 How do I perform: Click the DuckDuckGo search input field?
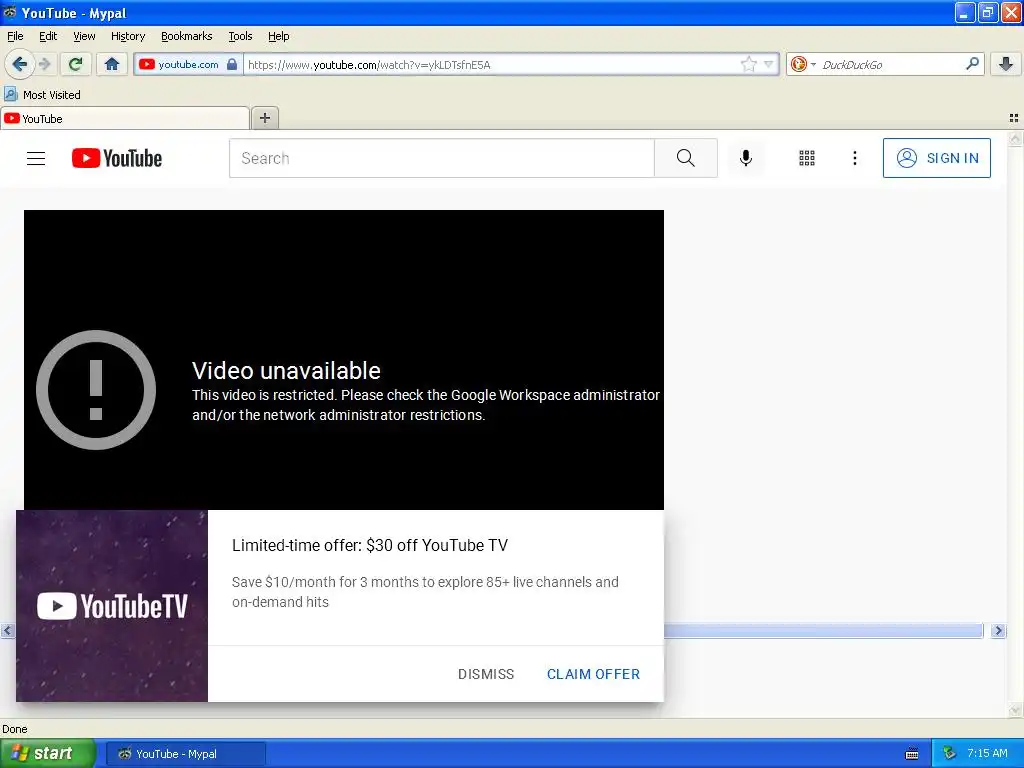click(x=891, y=64)
